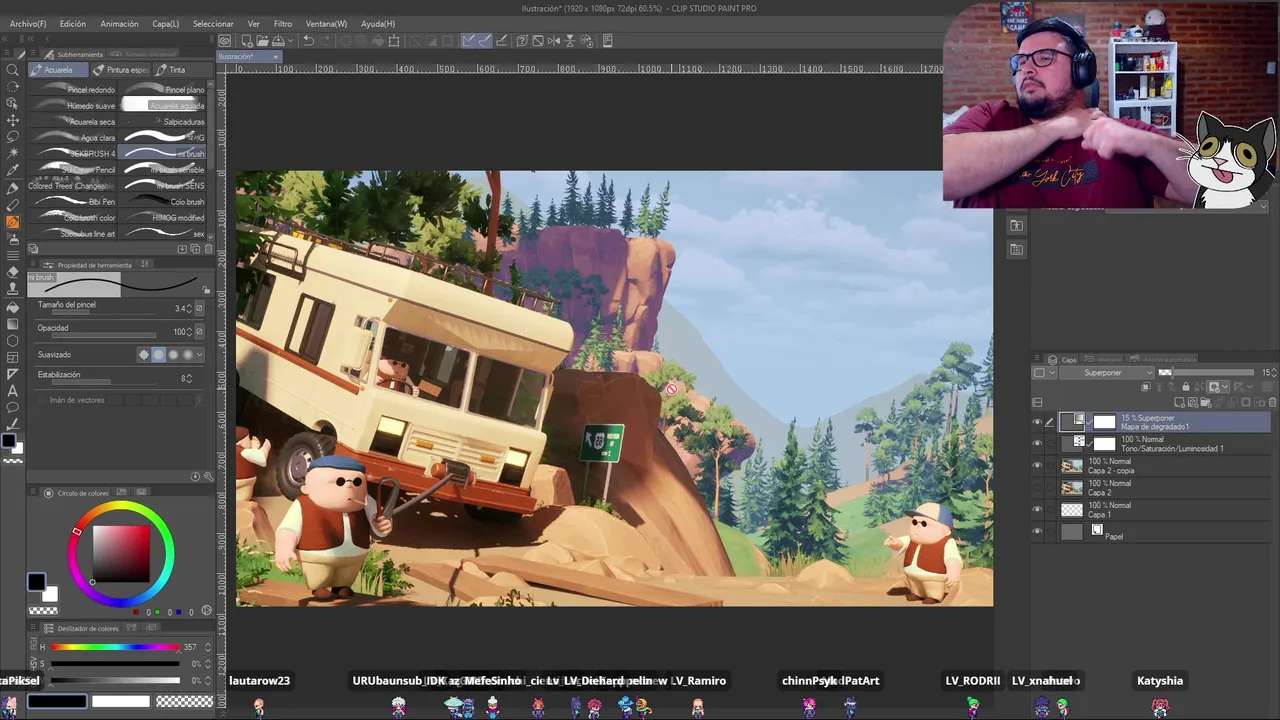Select the Balloon tool

click(12, 408)
